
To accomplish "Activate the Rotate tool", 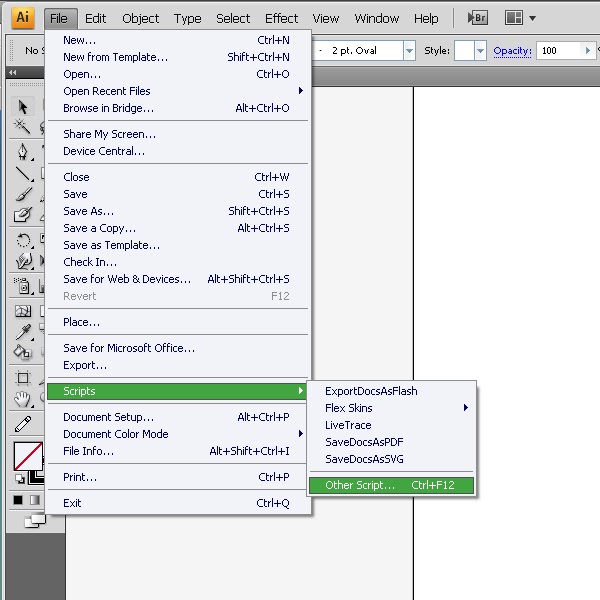I will pos(23,241).
